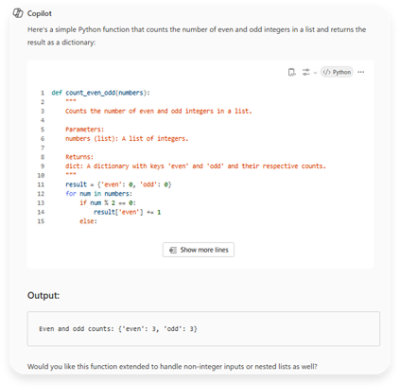Click the else: statement on line 15
This screenshot has width=400, height=390.
(x=88, y=221)
